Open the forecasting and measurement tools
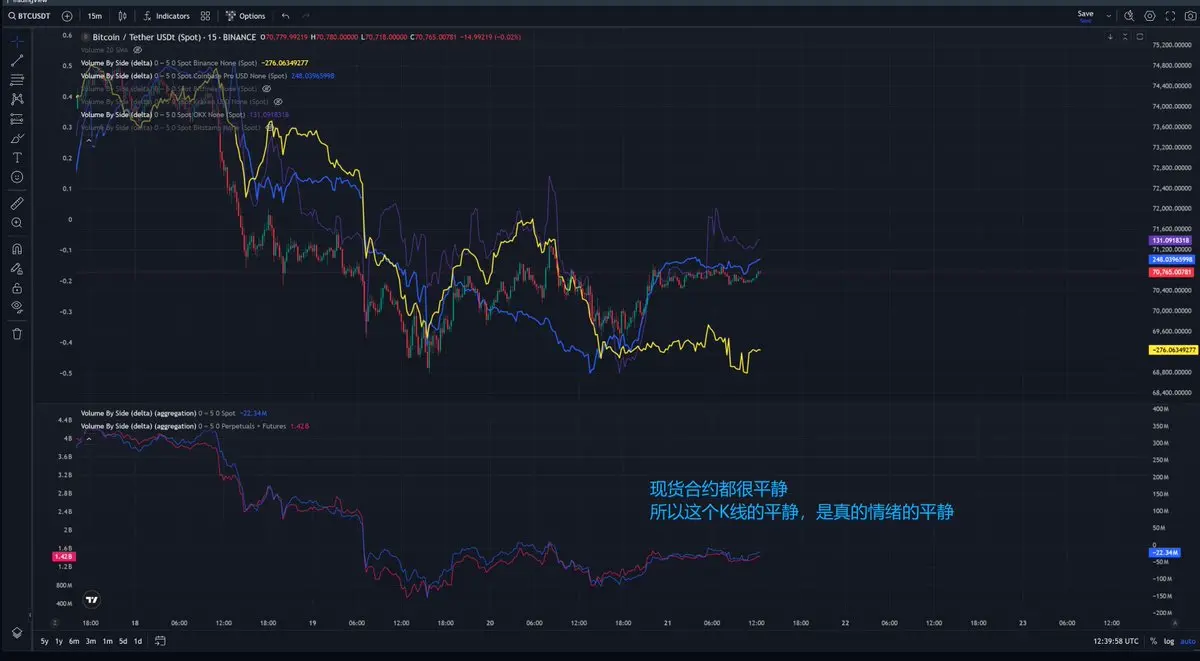Viewport: 1200px width, 661px height. [x=17, y=118]
